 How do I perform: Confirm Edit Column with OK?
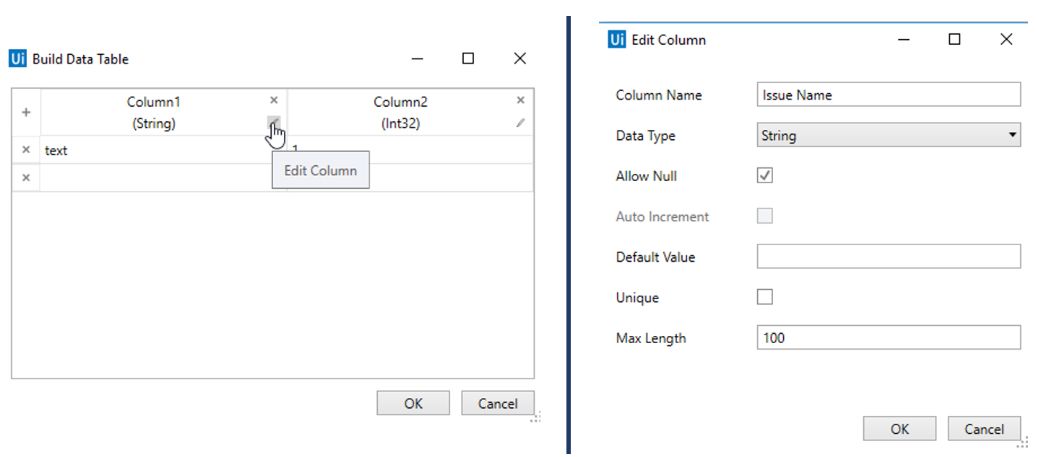(x=899, y=429)
